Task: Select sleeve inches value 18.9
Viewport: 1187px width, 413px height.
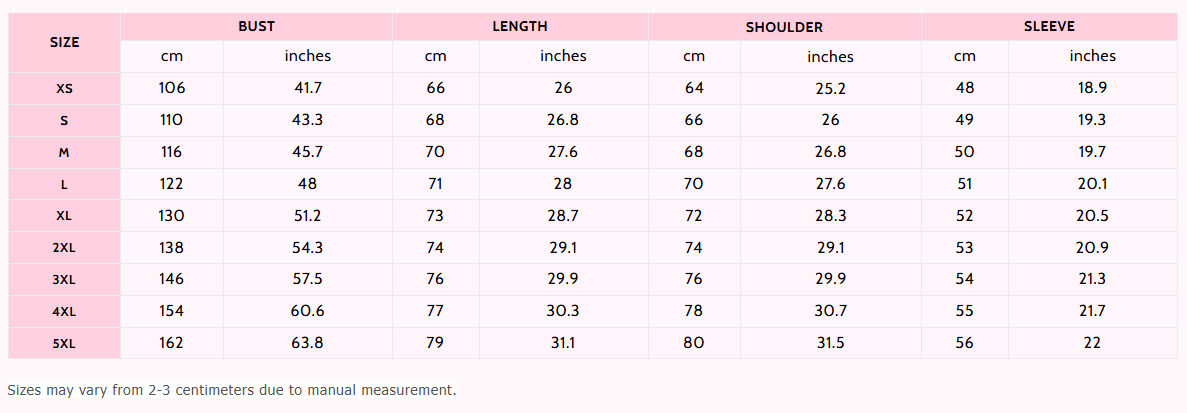Action: [x=1092, y=88]
